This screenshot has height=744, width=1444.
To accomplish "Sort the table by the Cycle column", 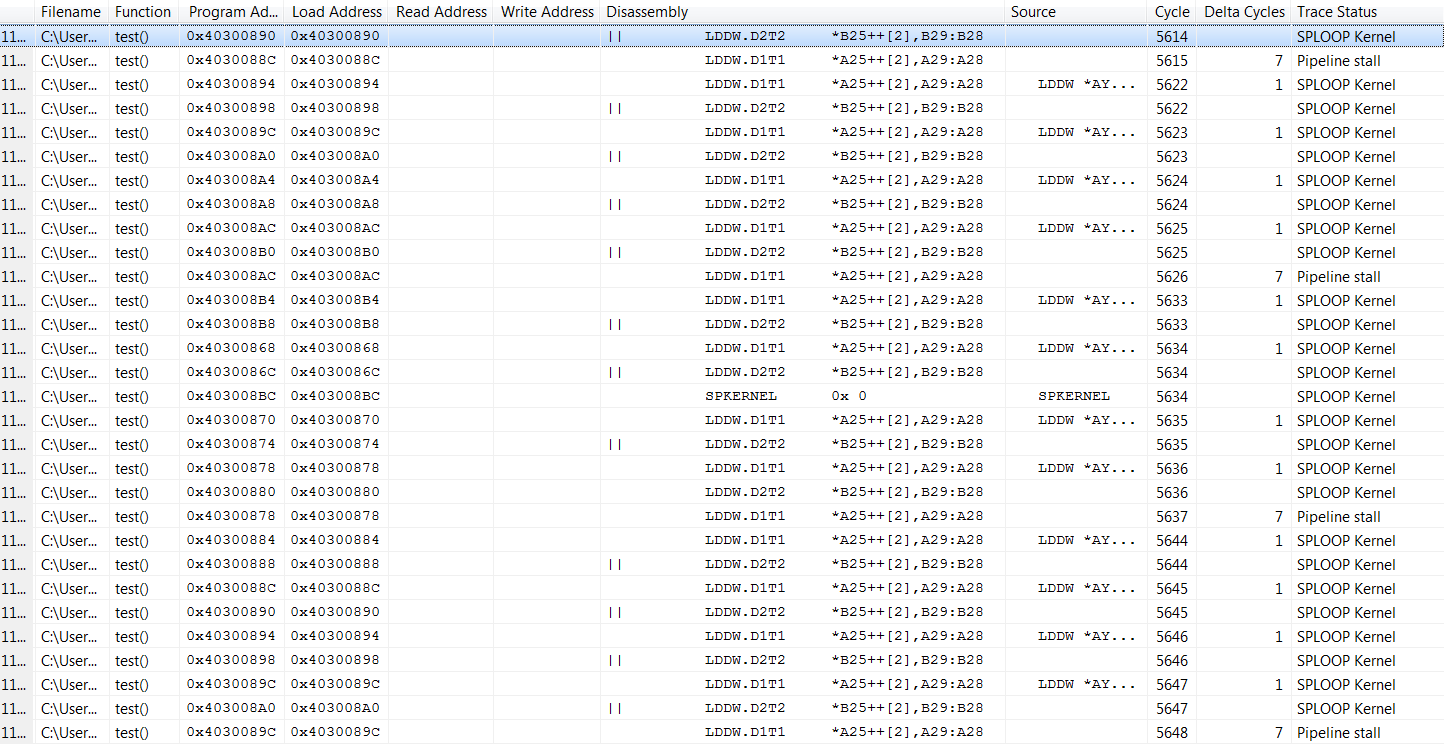I will coord(1170,11).
